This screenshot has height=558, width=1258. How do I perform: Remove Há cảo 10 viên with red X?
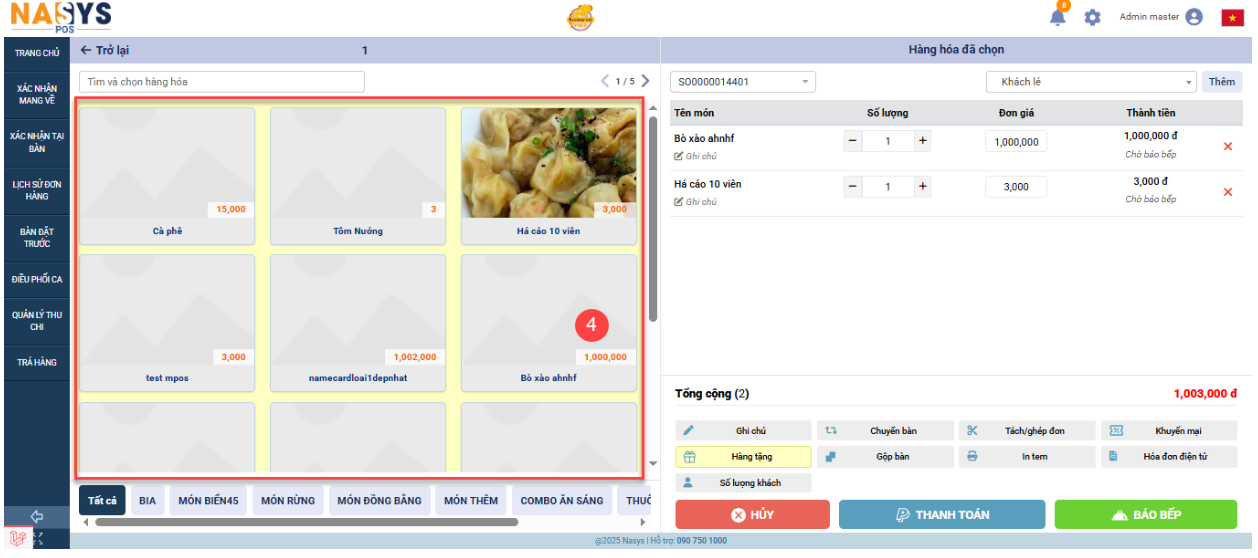pyautogui.click(x=1228, y=192)
